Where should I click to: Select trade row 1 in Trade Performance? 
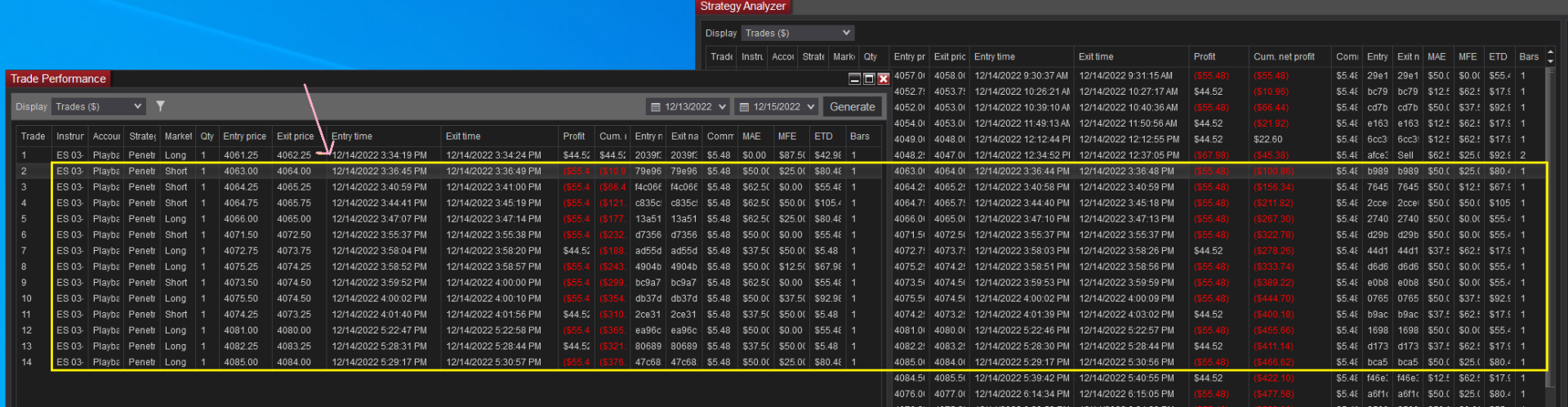(449, 155)
